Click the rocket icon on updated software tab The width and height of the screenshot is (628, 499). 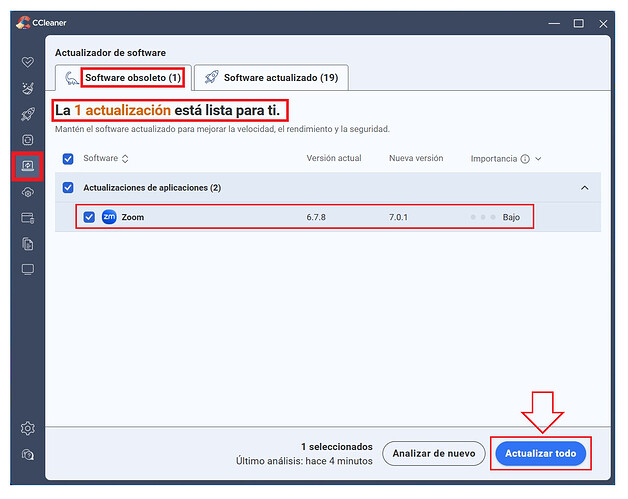pos(211,77)
